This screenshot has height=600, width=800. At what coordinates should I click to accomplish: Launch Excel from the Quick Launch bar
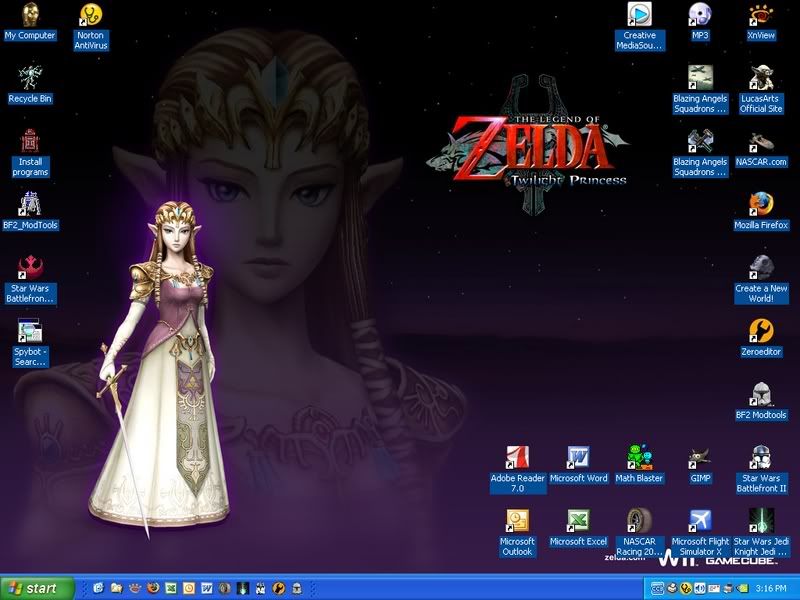(x=171, y=588)
